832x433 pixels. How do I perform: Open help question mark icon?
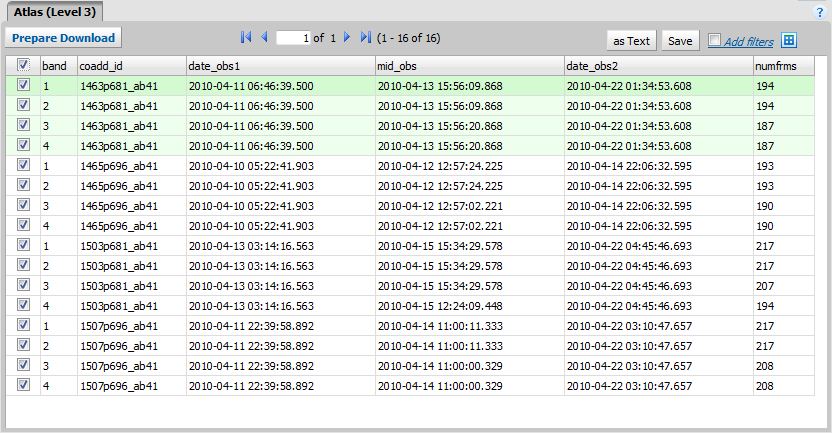point(820,12)
